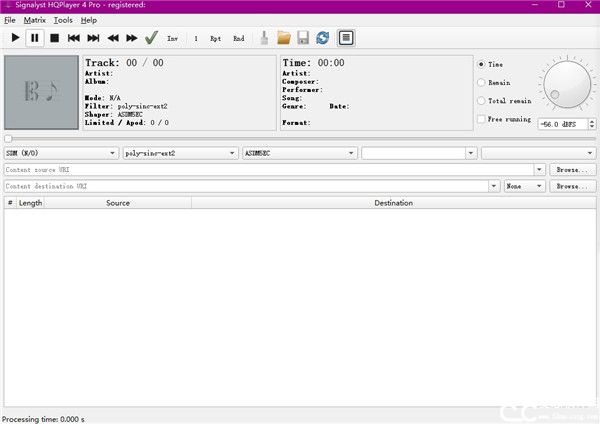Click Browse next to Content source URI
The image size is (600, 424).
point(573,170)
